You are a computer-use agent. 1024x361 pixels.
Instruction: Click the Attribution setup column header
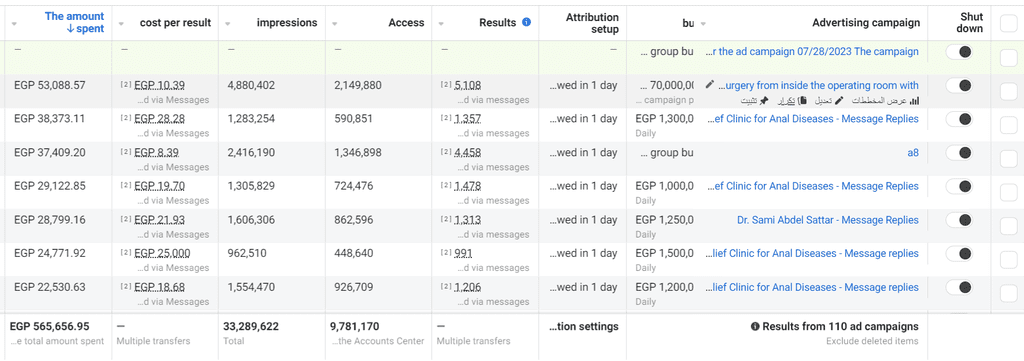point(592,23)
